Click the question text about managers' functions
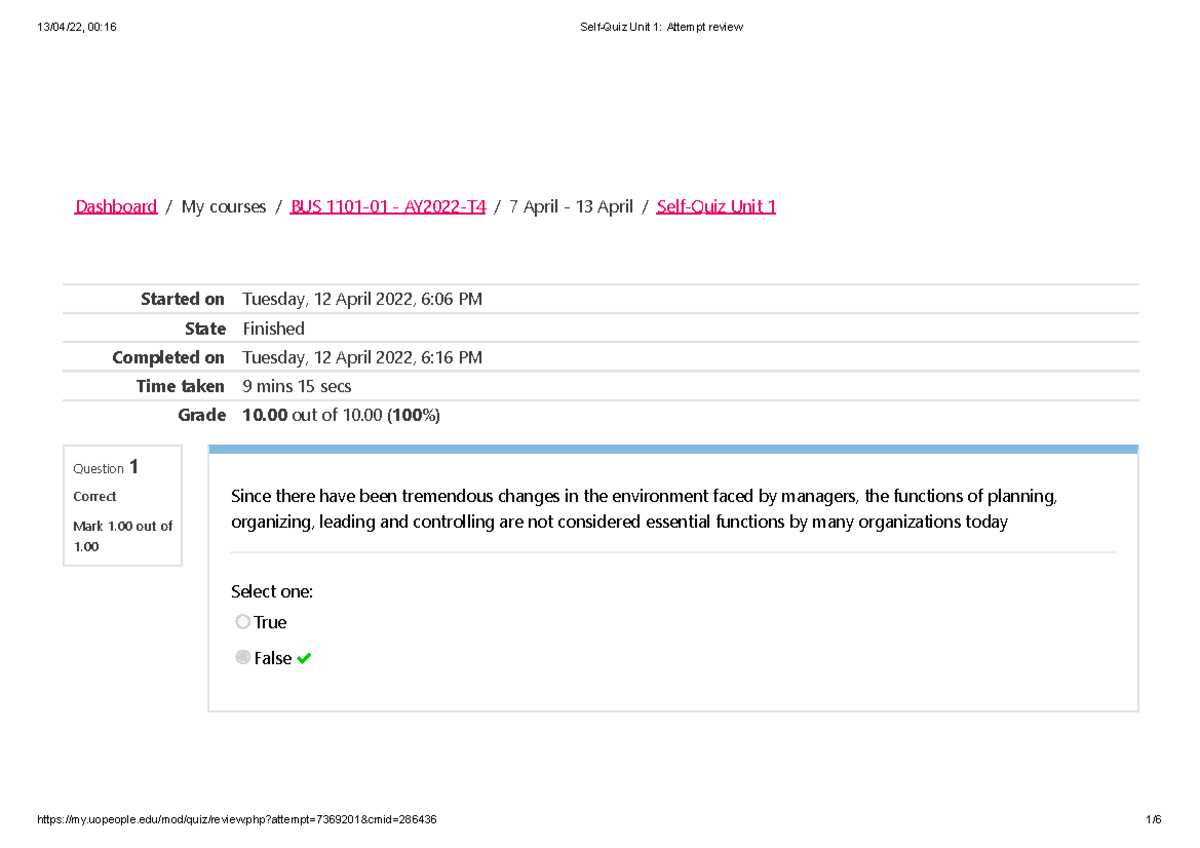 [644, 509]
